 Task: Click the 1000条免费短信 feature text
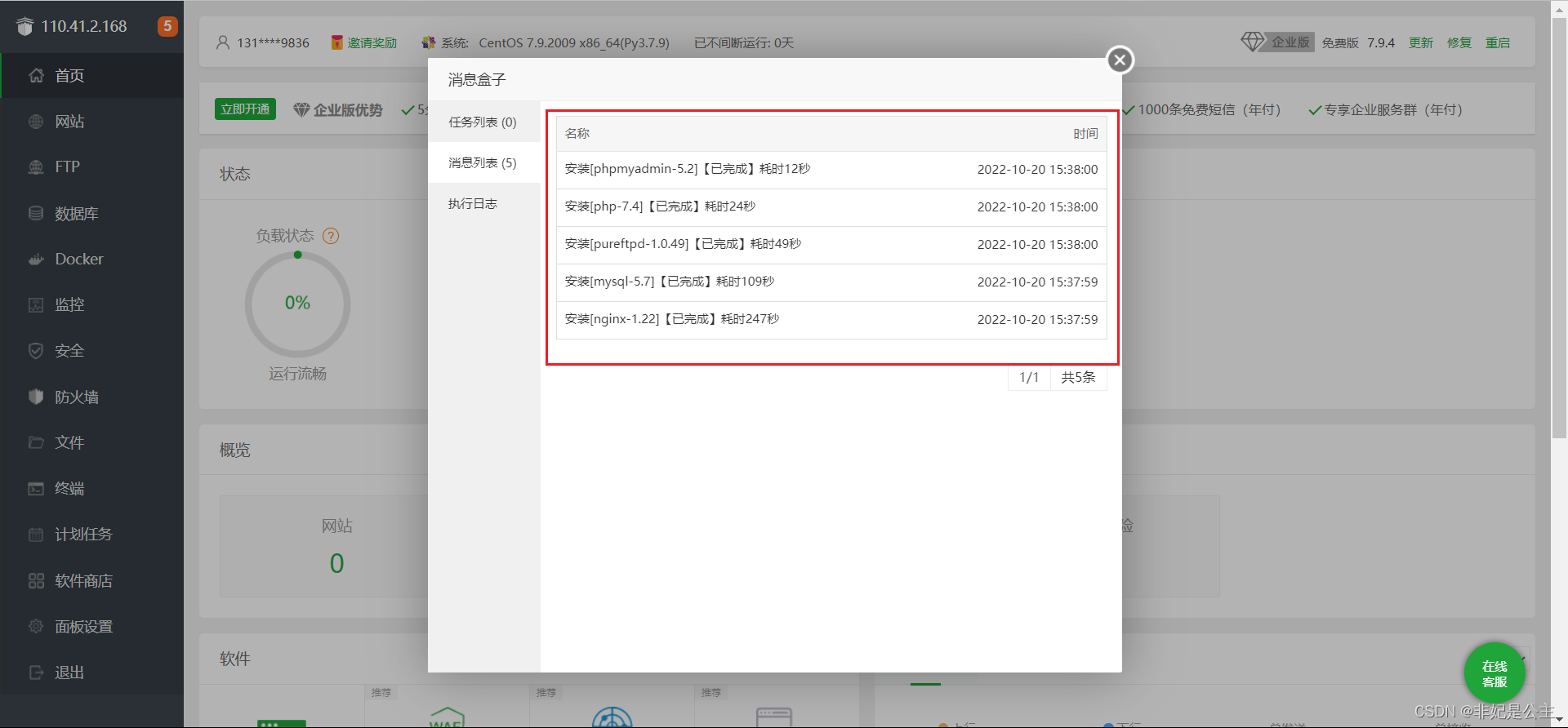click(1209, 109)
